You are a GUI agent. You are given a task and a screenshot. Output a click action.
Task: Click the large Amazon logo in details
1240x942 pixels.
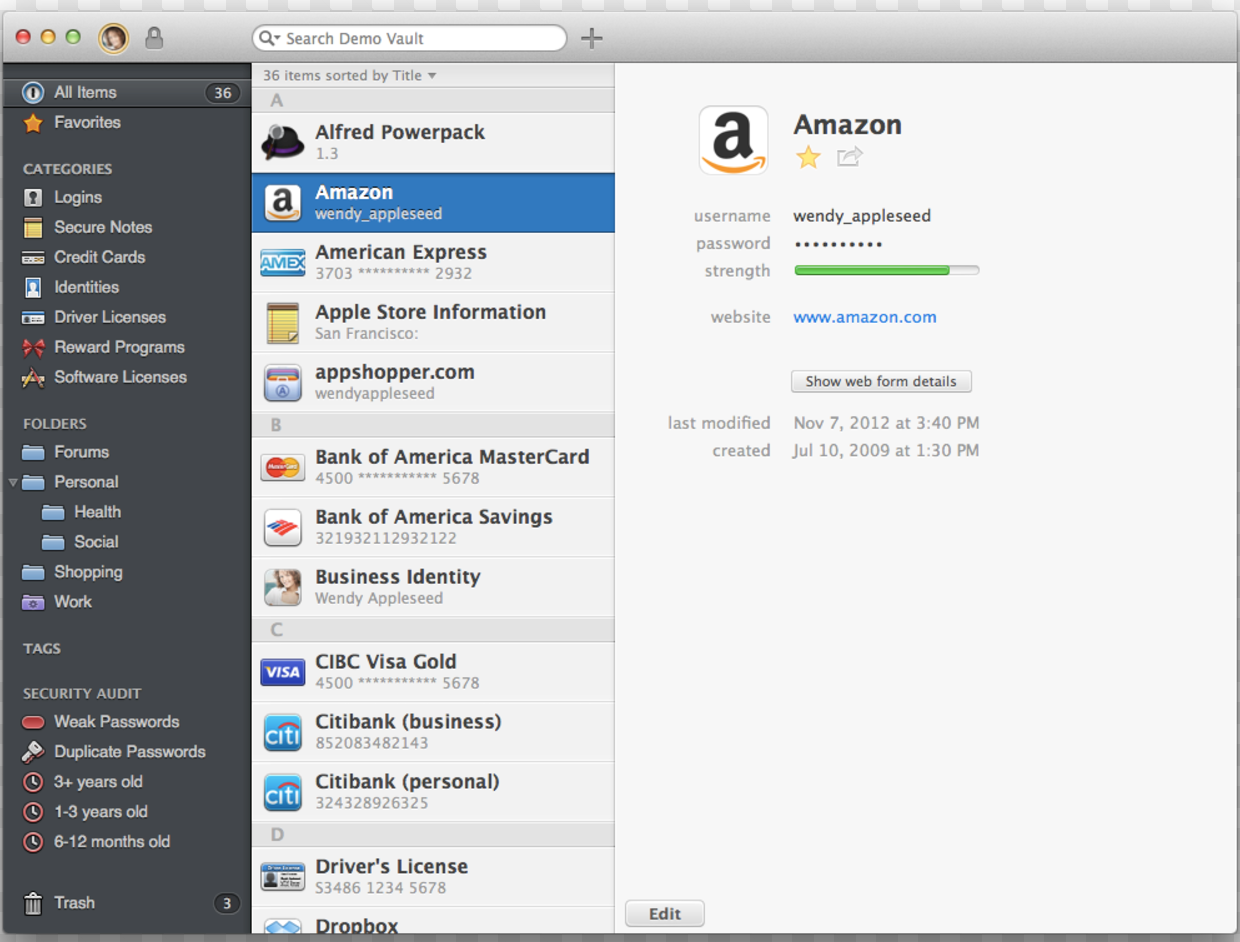point(733,141)
